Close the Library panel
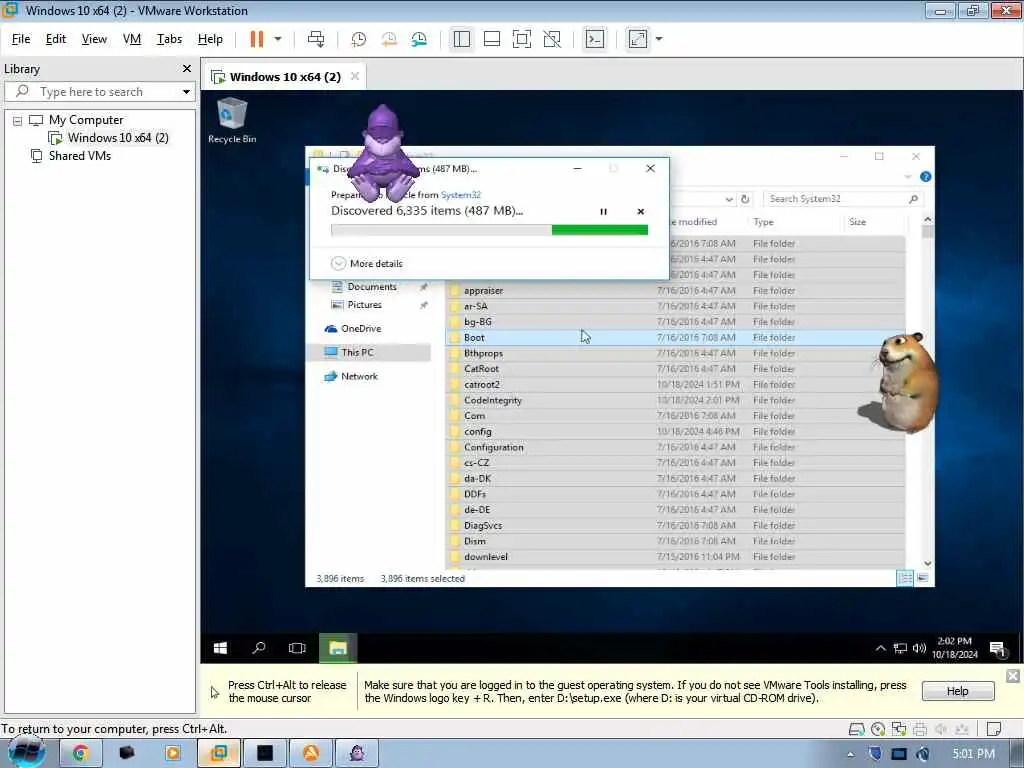The width and height of the screenshot is (1024, 768). pyautogui.click(x=187, y=69)
